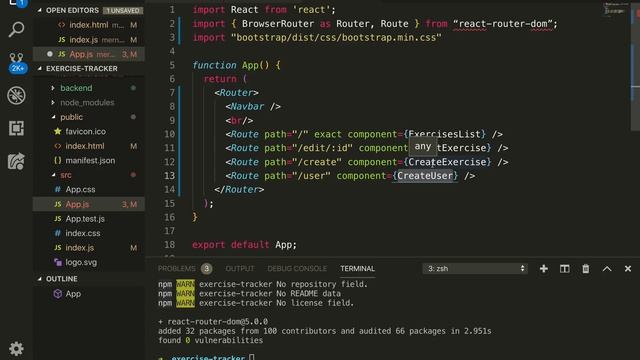Click react-router-dom@5.0.0 in terminal output
The height and width of the screenshot is (360, 640).
pos(218,322)
